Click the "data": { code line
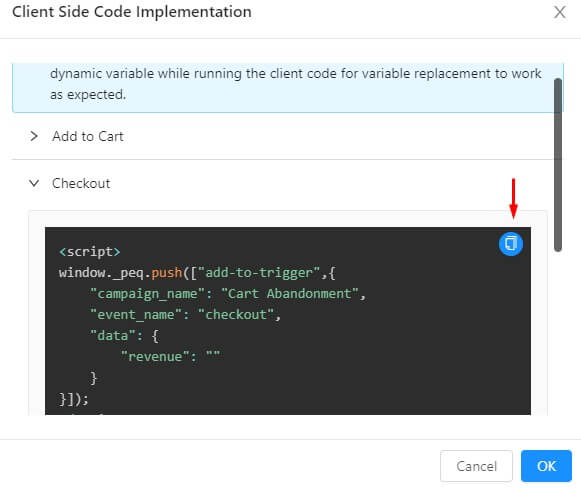Image resolution: width=581 pixels, height=488 pixels. [124, 336]
